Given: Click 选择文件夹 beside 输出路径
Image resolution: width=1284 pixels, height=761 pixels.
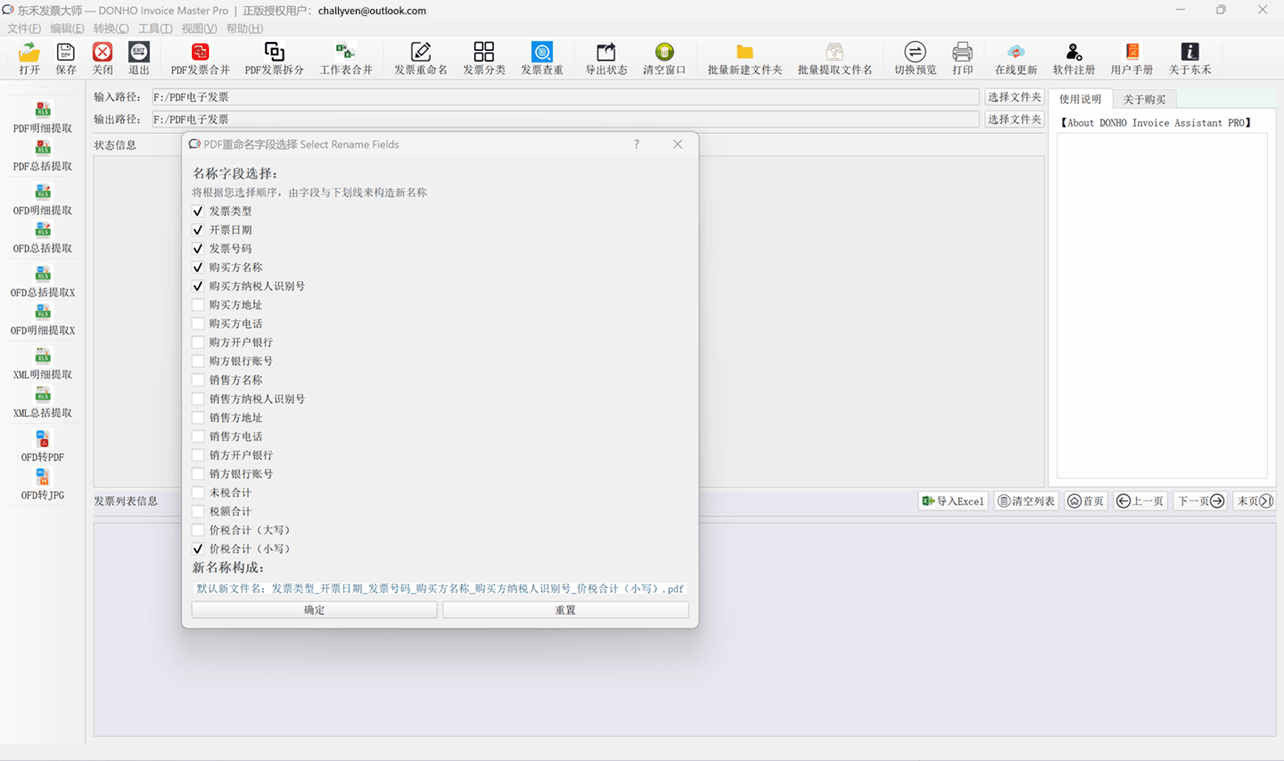Looking at the screenshot, I should 1014,119.
